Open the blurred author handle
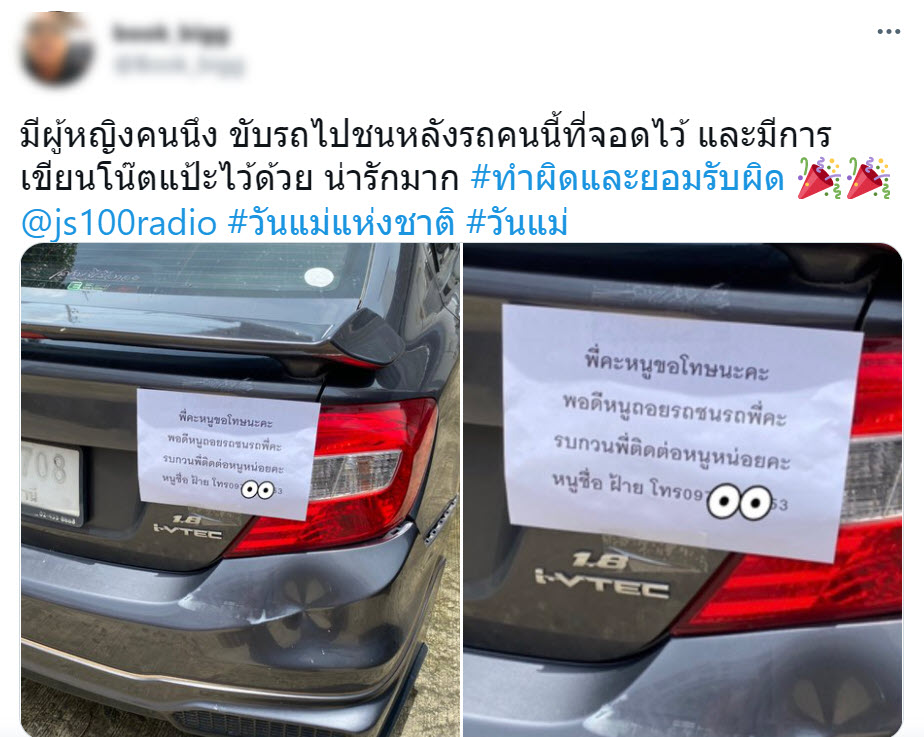The width and height of the screenshot is (924, 737). (179, 65)
